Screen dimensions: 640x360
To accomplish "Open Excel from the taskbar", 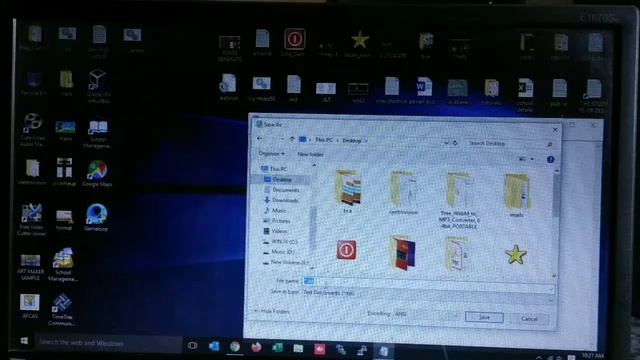I will [277, 348].
